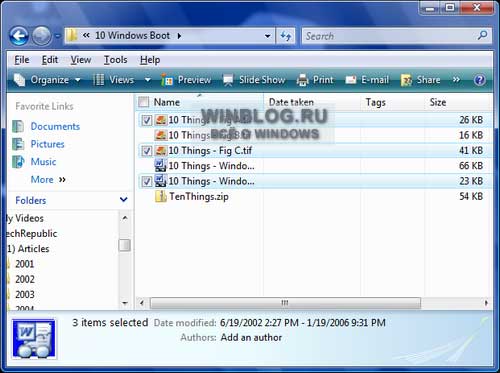This screenshot has width=500, height=373.
Task: Click the folder tree vertical scrollbar thumb
Action: pyautogui.click(x=125, y=245)
